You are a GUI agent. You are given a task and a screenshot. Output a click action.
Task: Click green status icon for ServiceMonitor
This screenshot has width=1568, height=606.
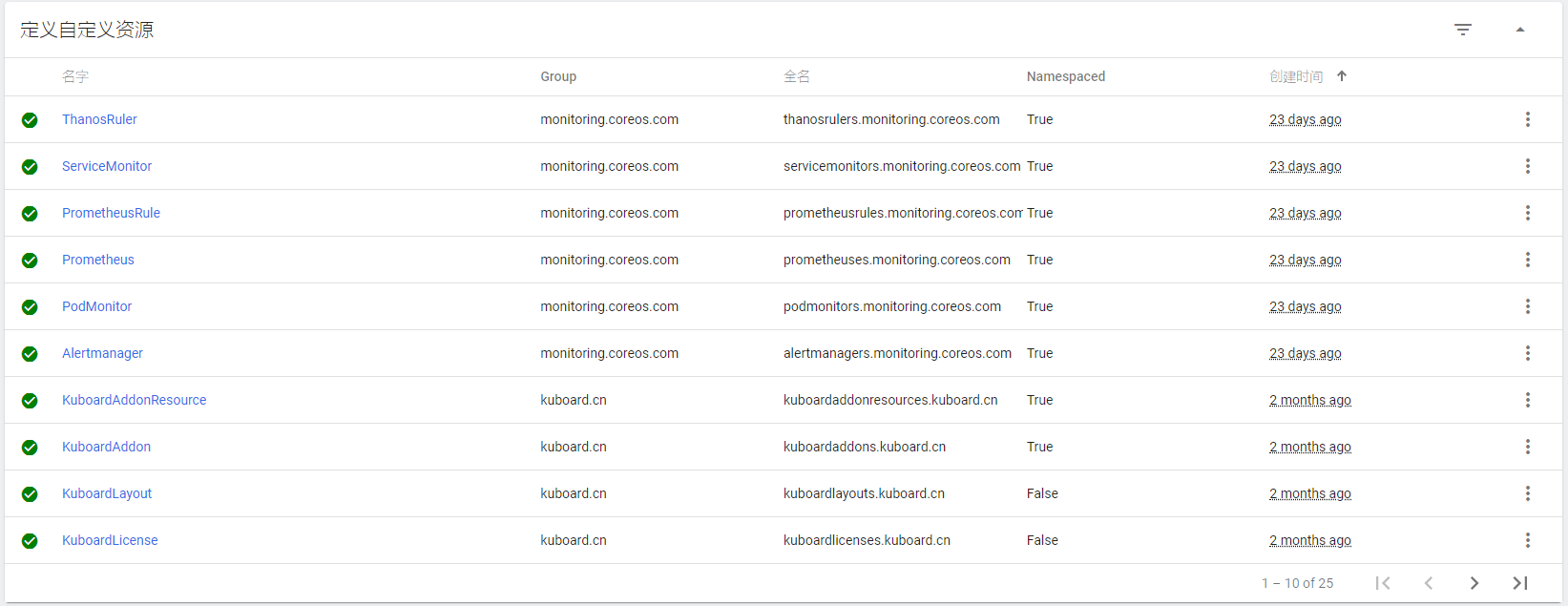click(30, 167)
